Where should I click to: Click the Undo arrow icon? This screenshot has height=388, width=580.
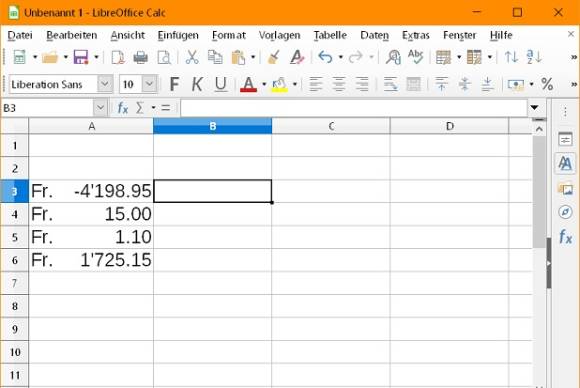click(326, 57)
